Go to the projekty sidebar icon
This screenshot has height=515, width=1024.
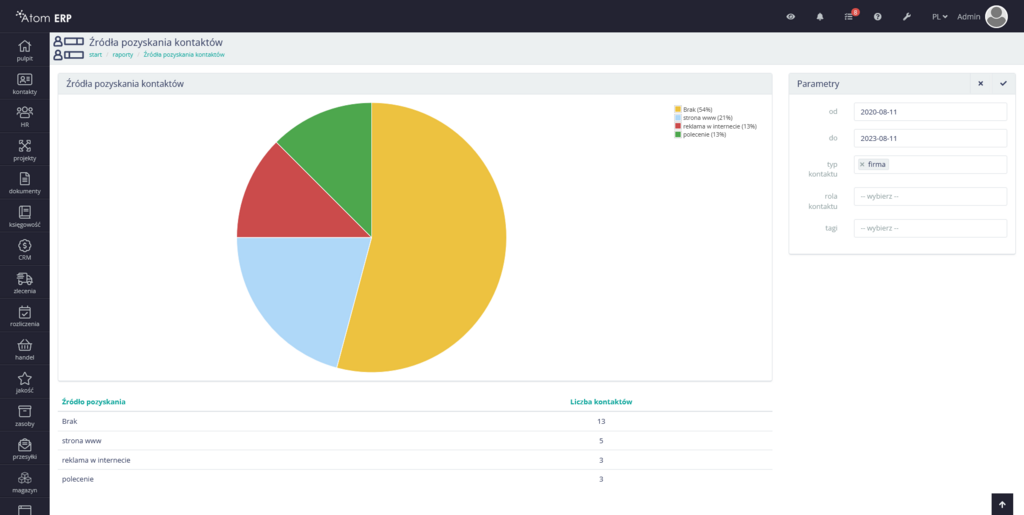tap(25, 147)
